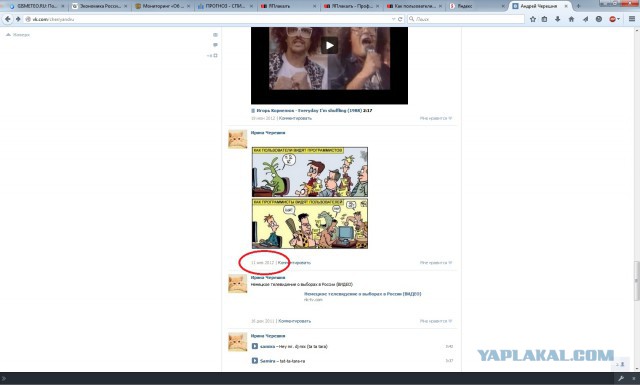Expand the Adblock dropdown arrow
The width and height of the screenshot is (640, 385).
pyautogui.click(x=618, y=19)
